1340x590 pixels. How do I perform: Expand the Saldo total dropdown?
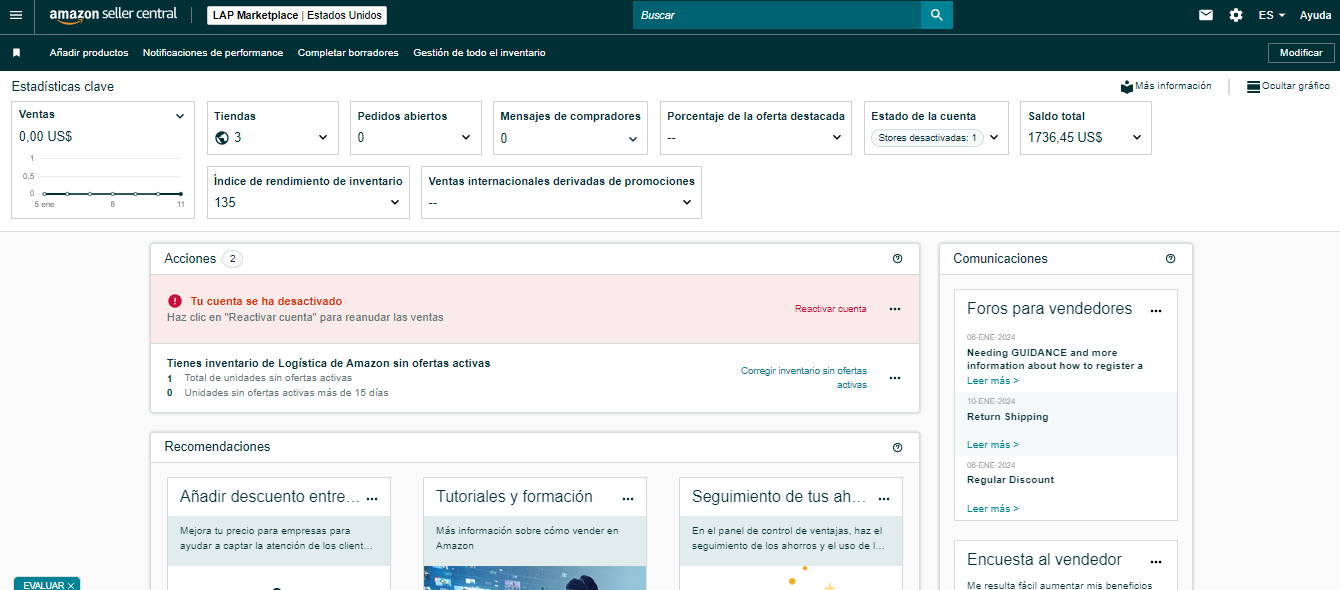point(1137,138)
